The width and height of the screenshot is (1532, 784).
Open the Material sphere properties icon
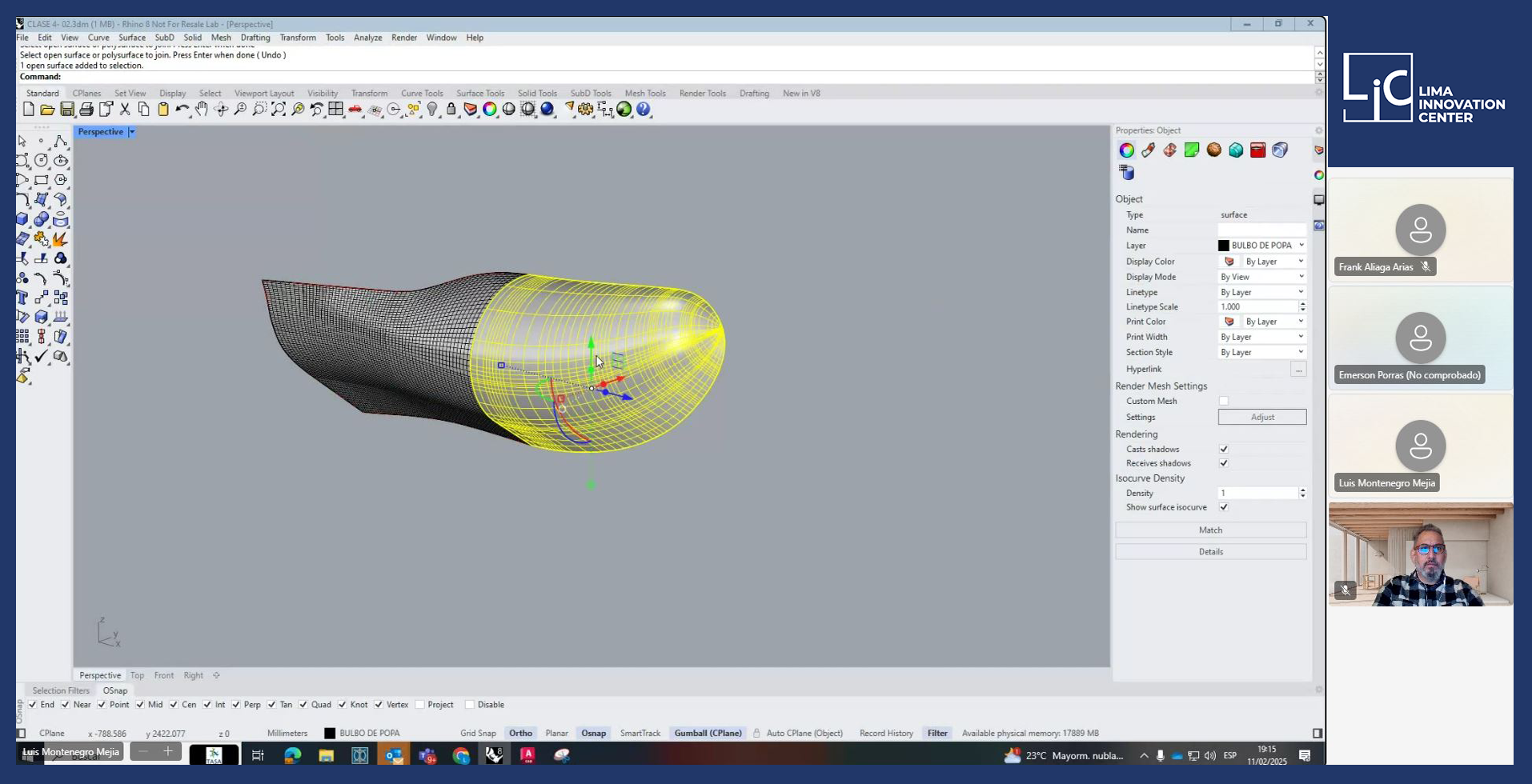coord(1214,150)
